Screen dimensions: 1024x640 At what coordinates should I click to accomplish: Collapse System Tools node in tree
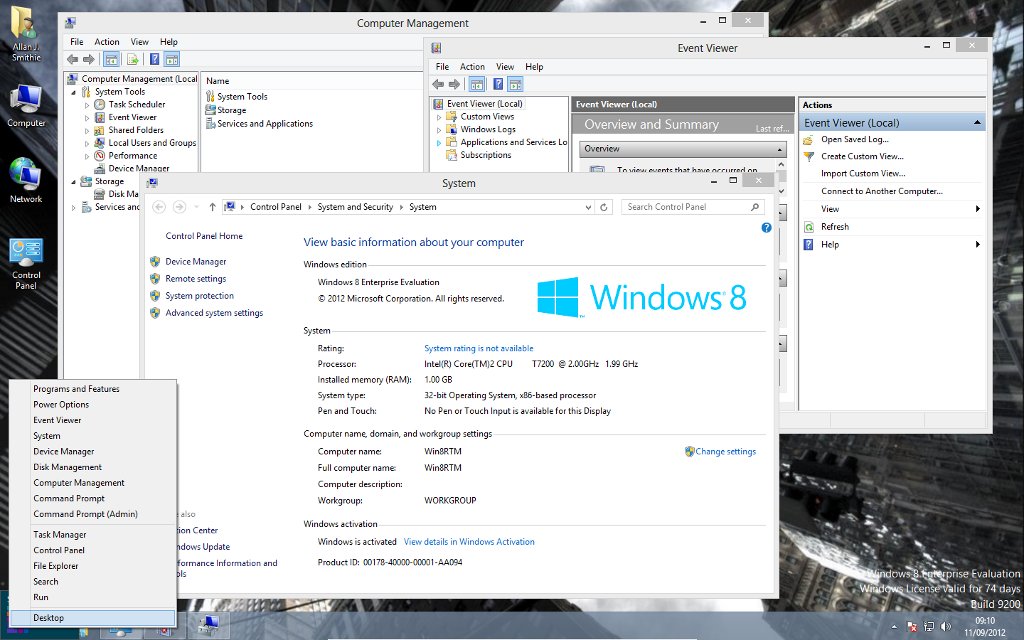pos(74,92)
